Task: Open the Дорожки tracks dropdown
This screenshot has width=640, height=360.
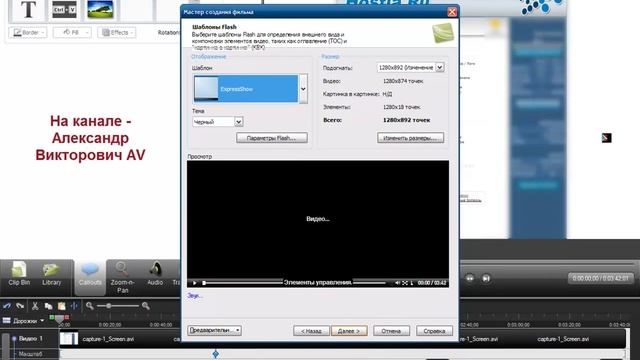Action: (x=23, y=321)
